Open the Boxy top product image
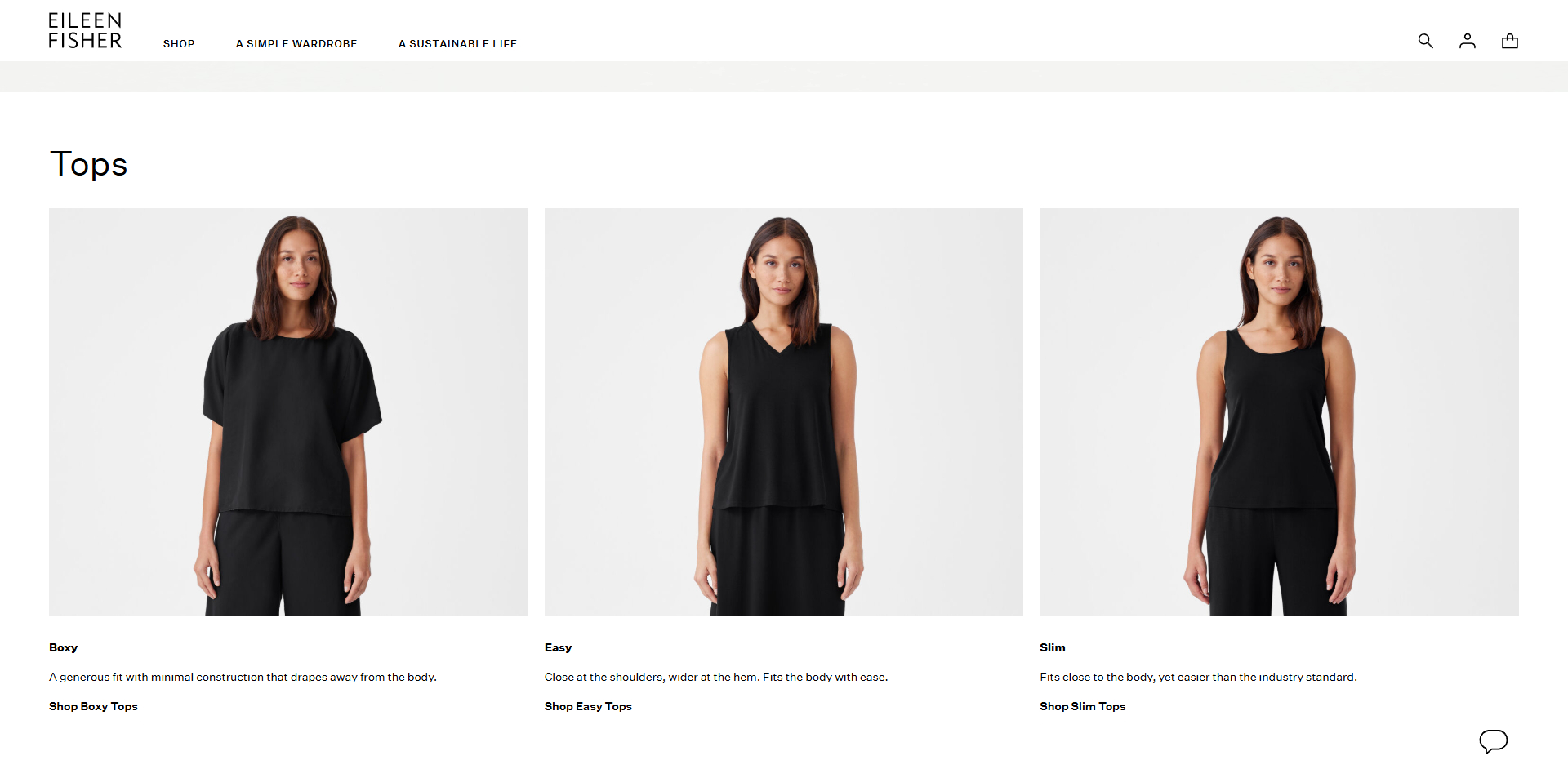 [x=288, y=411]
